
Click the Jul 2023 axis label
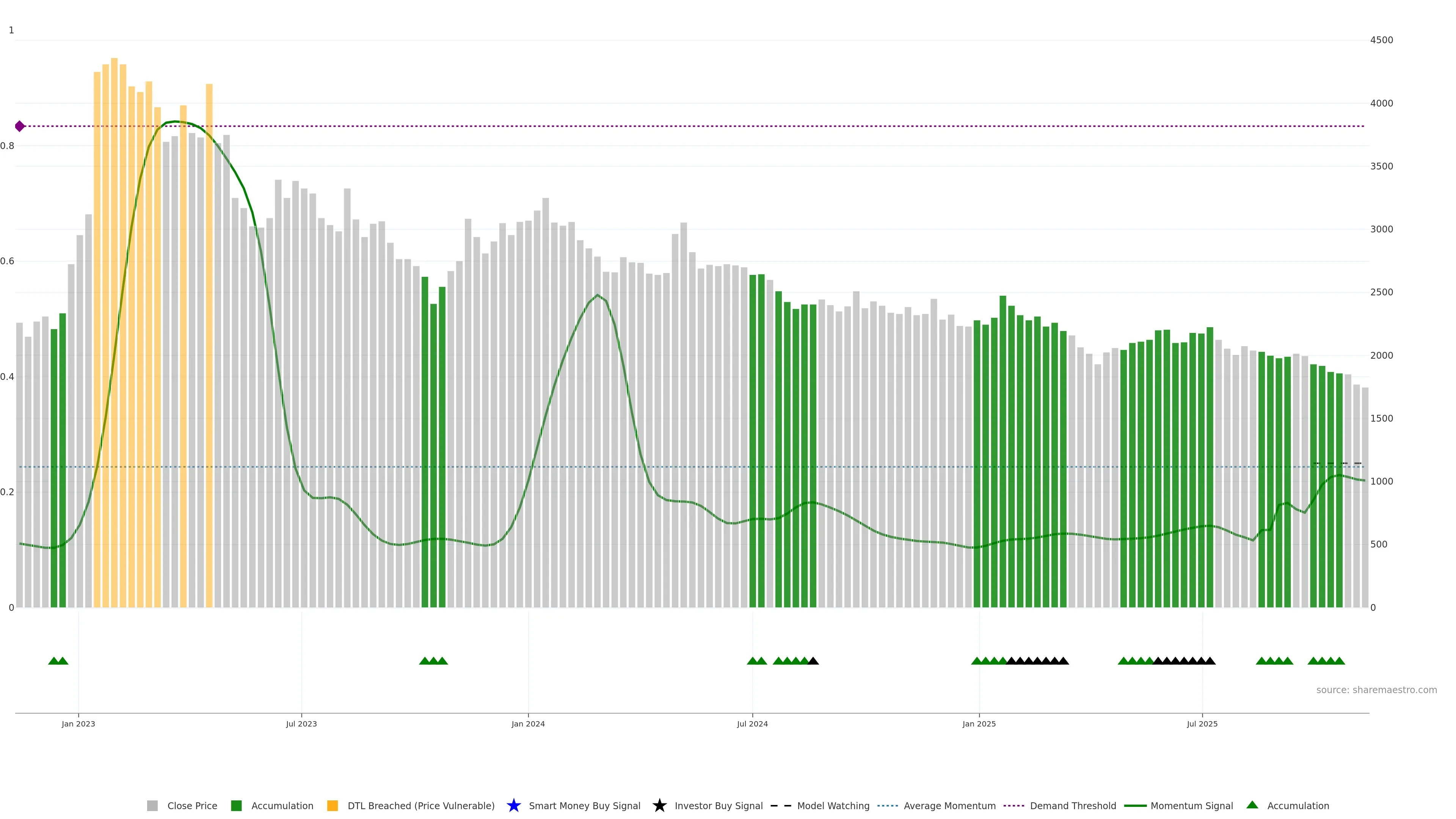tap(301, 723)
